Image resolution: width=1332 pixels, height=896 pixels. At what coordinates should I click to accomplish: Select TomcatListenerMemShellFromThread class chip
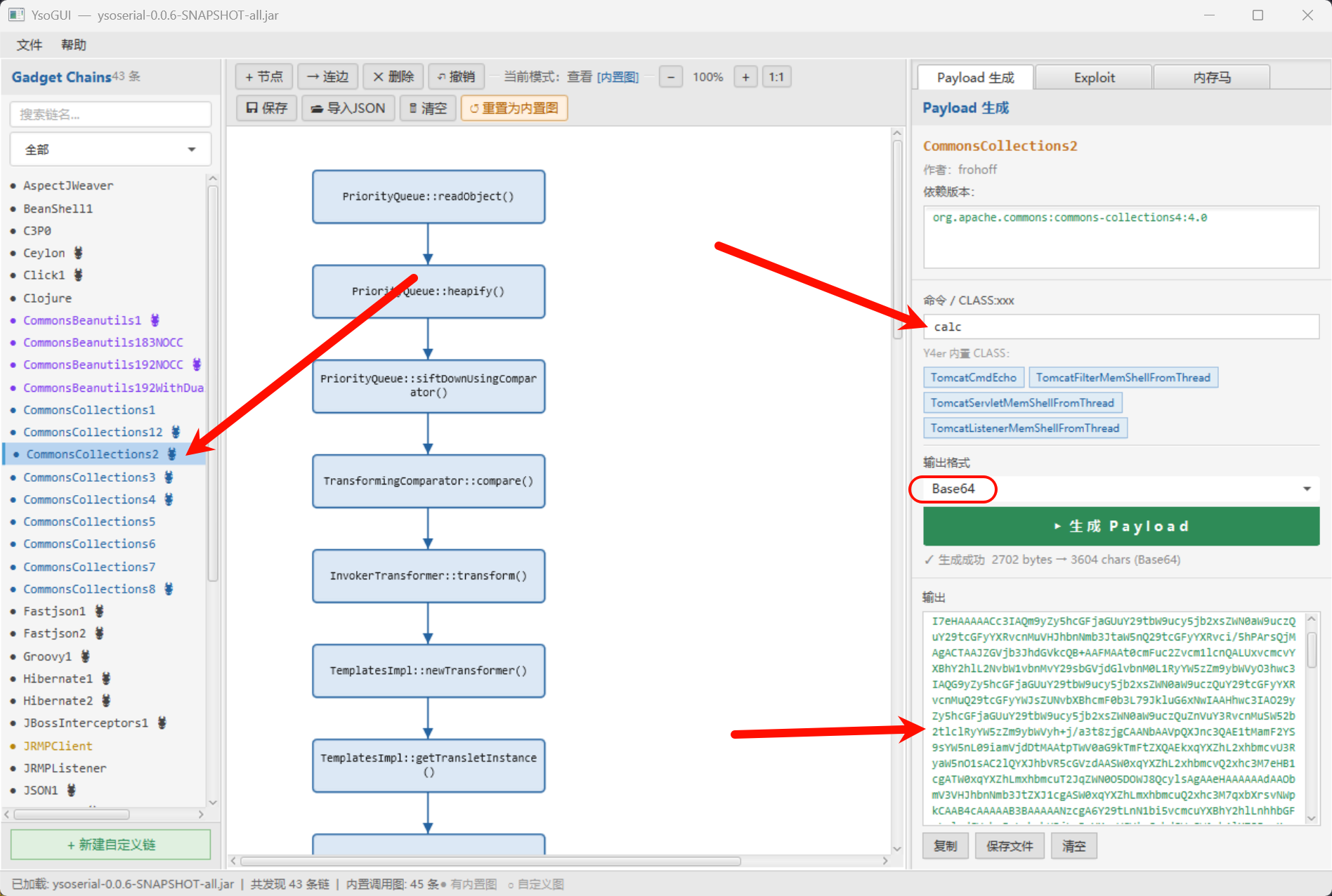[x=1026, y=428]
